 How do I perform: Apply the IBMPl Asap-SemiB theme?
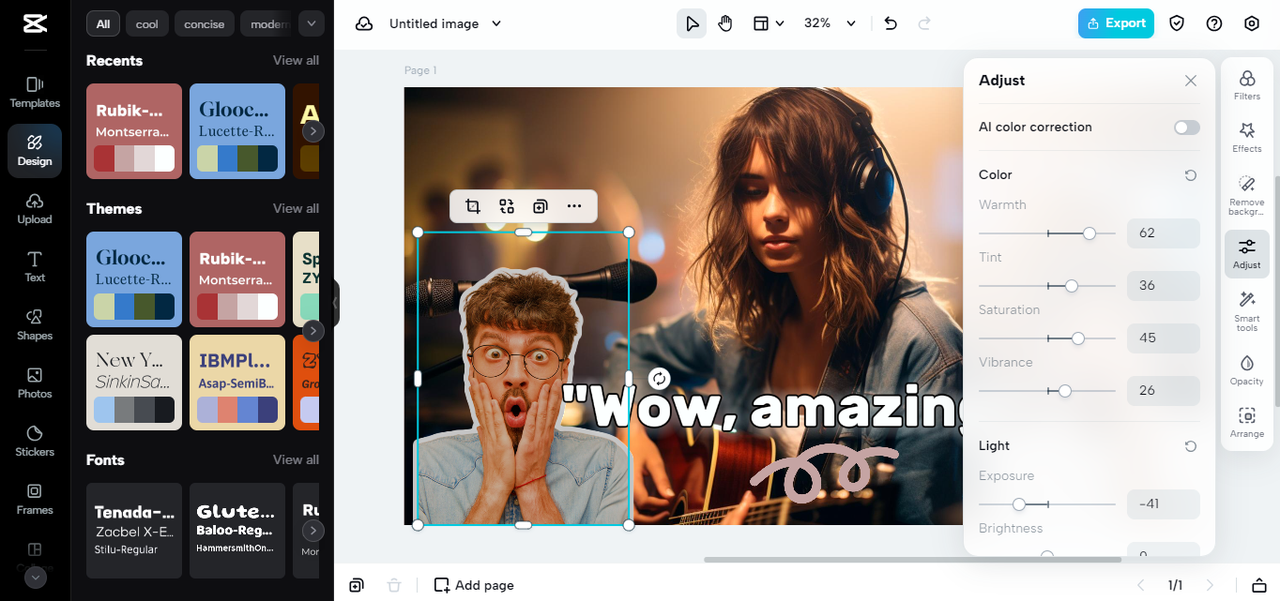237,382
